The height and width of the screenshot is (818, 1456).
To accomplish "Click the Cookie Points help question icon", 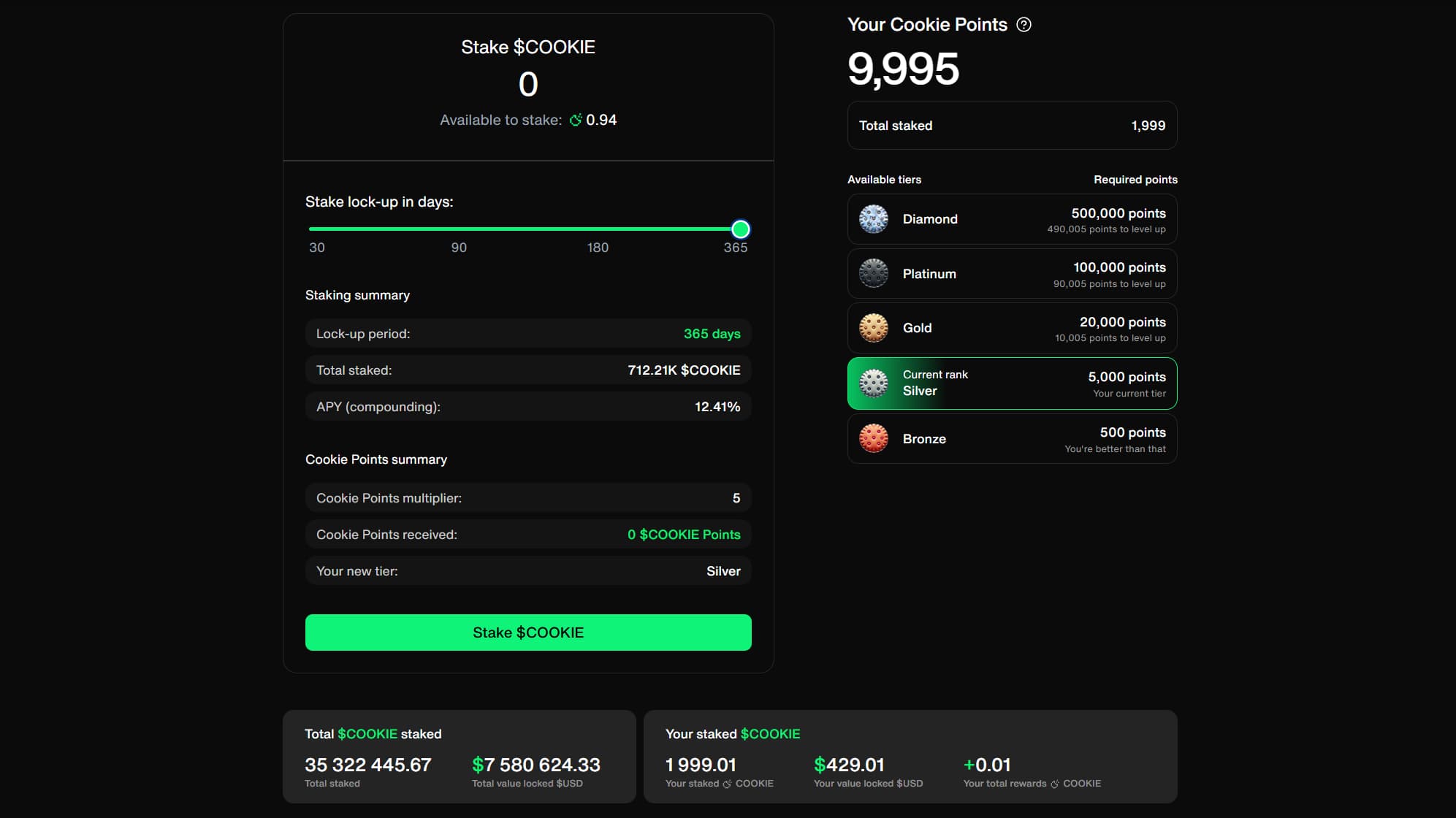I will click(x=1024, y=25).
